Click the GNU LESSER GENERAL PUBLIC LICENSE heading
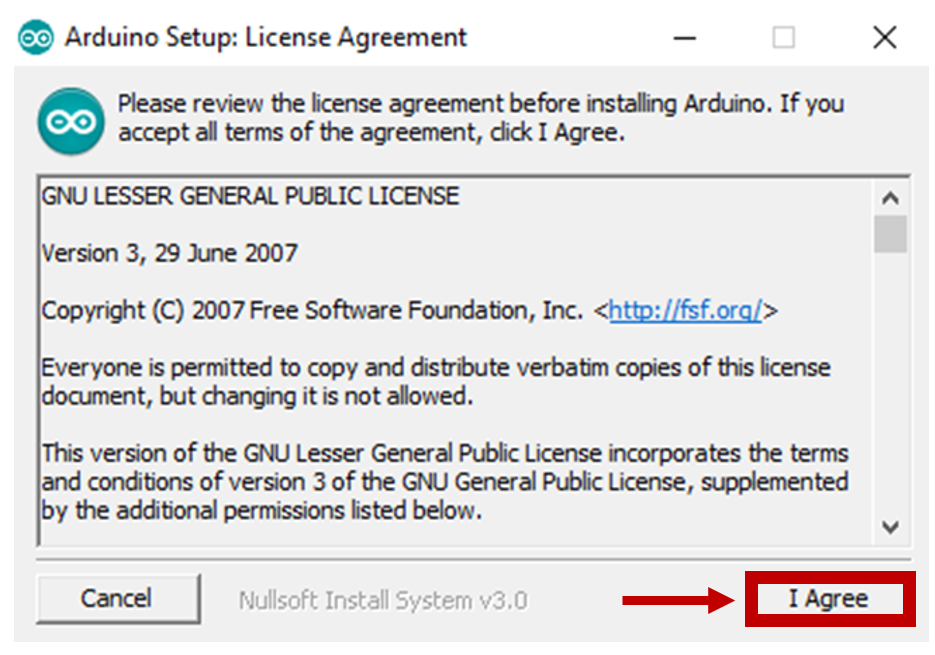This screenshot has width=935, height=655. (x=250, y=196)
